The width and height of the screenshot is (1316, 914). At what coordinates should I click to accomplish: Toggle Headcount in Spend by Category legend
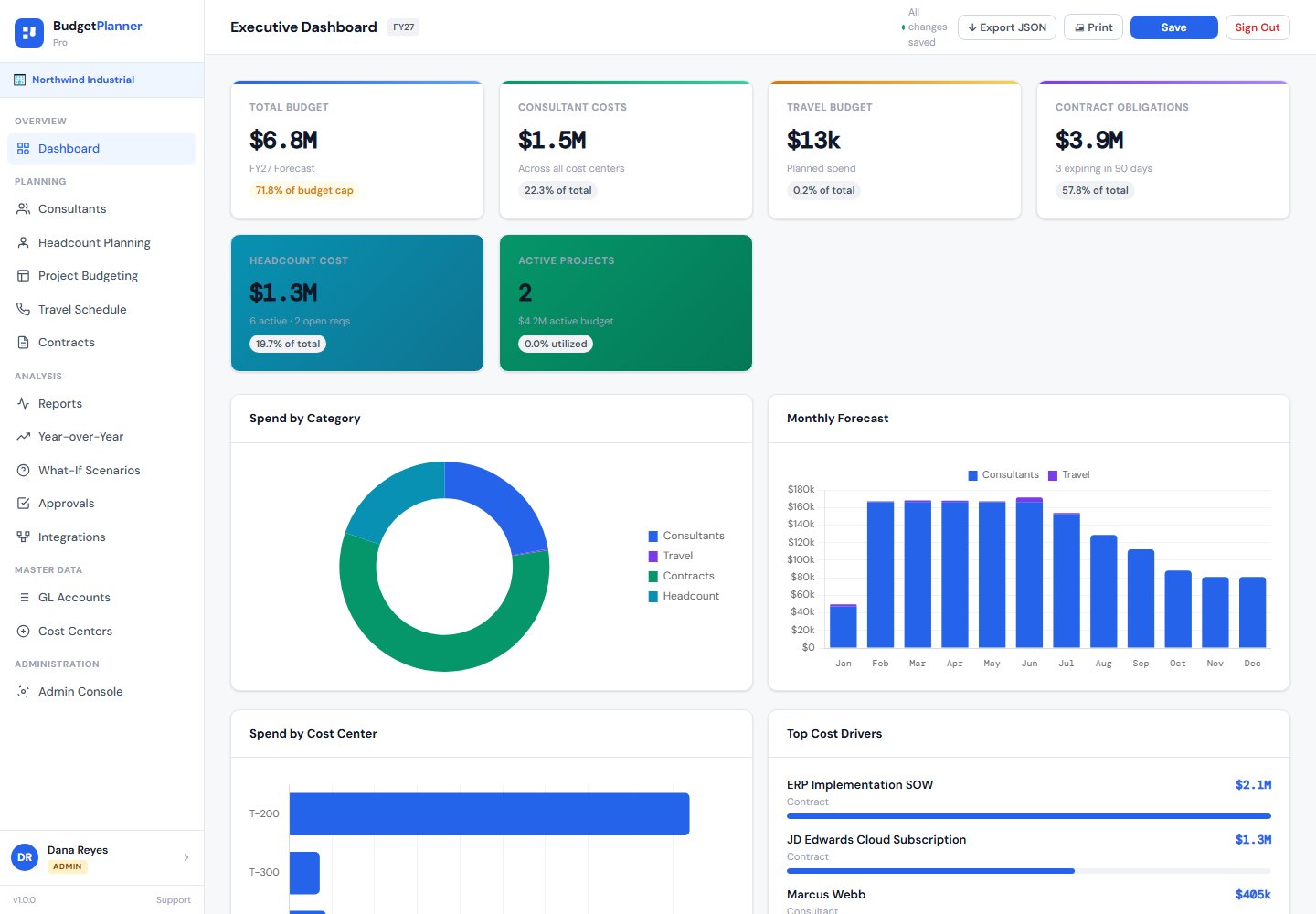pos(684,596)
